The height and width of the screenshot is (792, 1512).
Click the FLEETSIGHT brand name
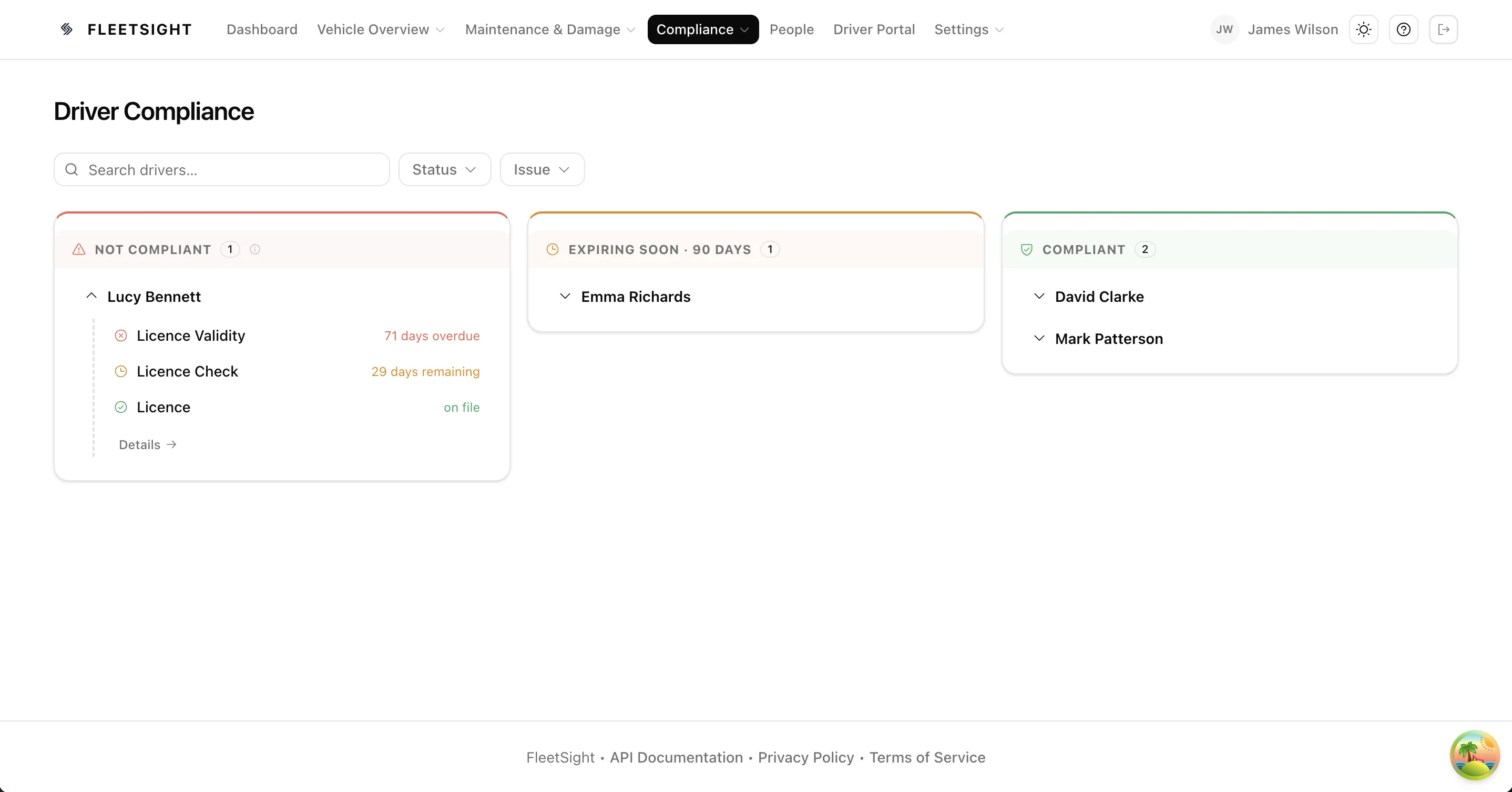coord(139,29)
